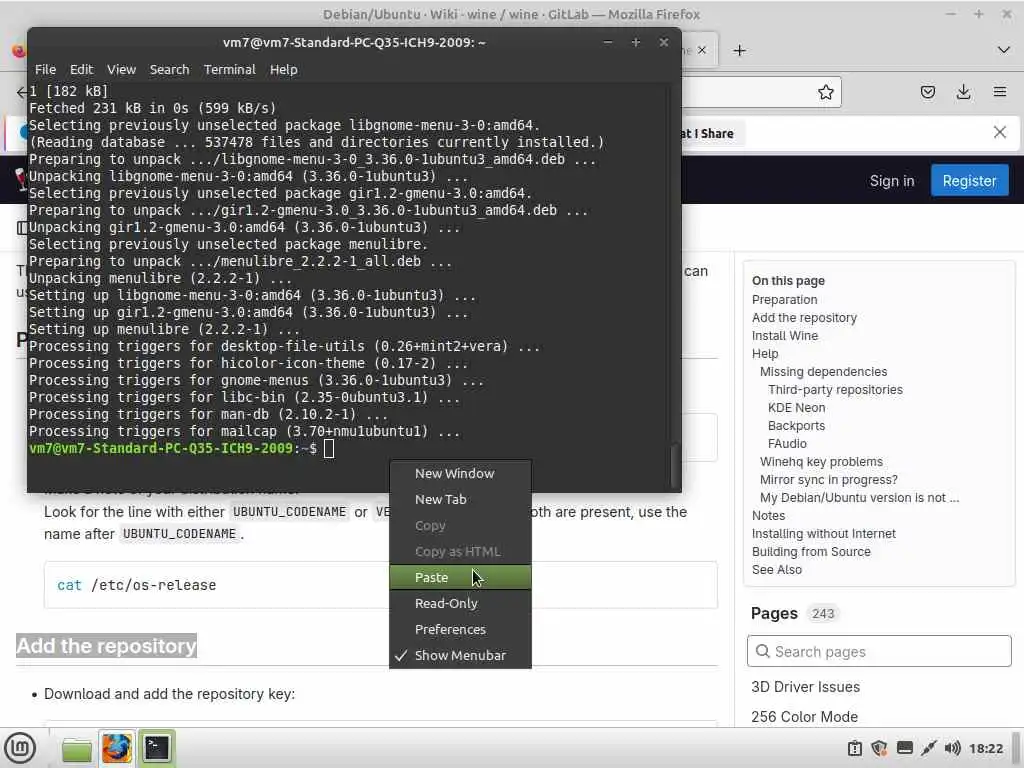1024x768 pixels.
Task: Toggle Show Menubar checkmark item
Action: 460,655
